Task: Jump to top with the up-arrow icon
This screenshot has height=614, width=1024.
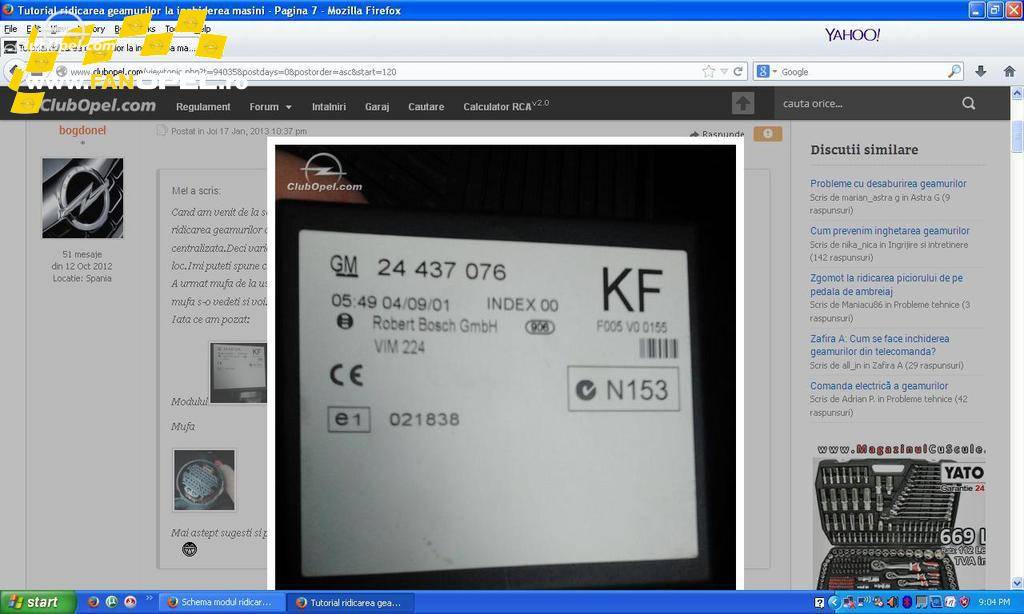Action: pos(743,103)
